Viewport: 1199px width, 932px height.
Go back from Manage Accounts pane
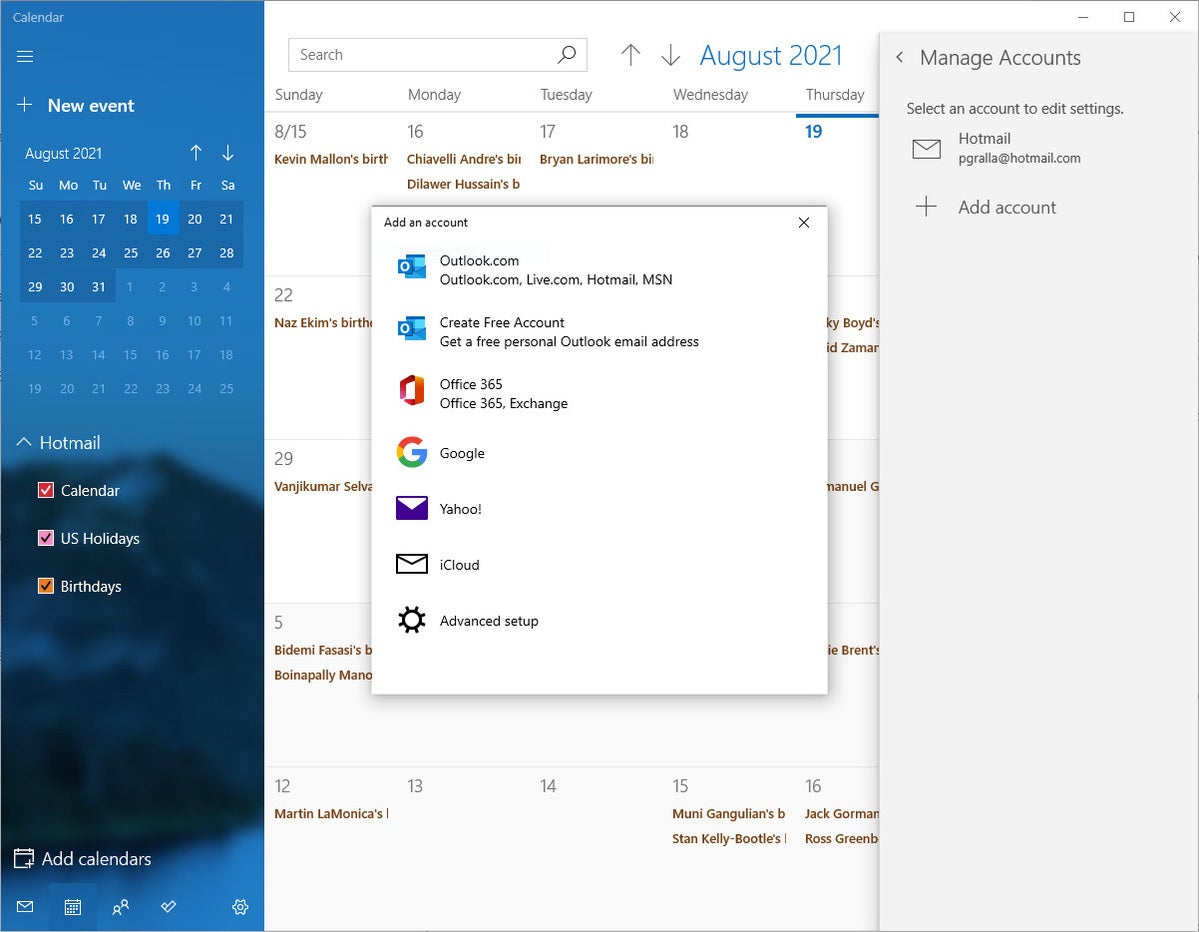coord(900,57)
